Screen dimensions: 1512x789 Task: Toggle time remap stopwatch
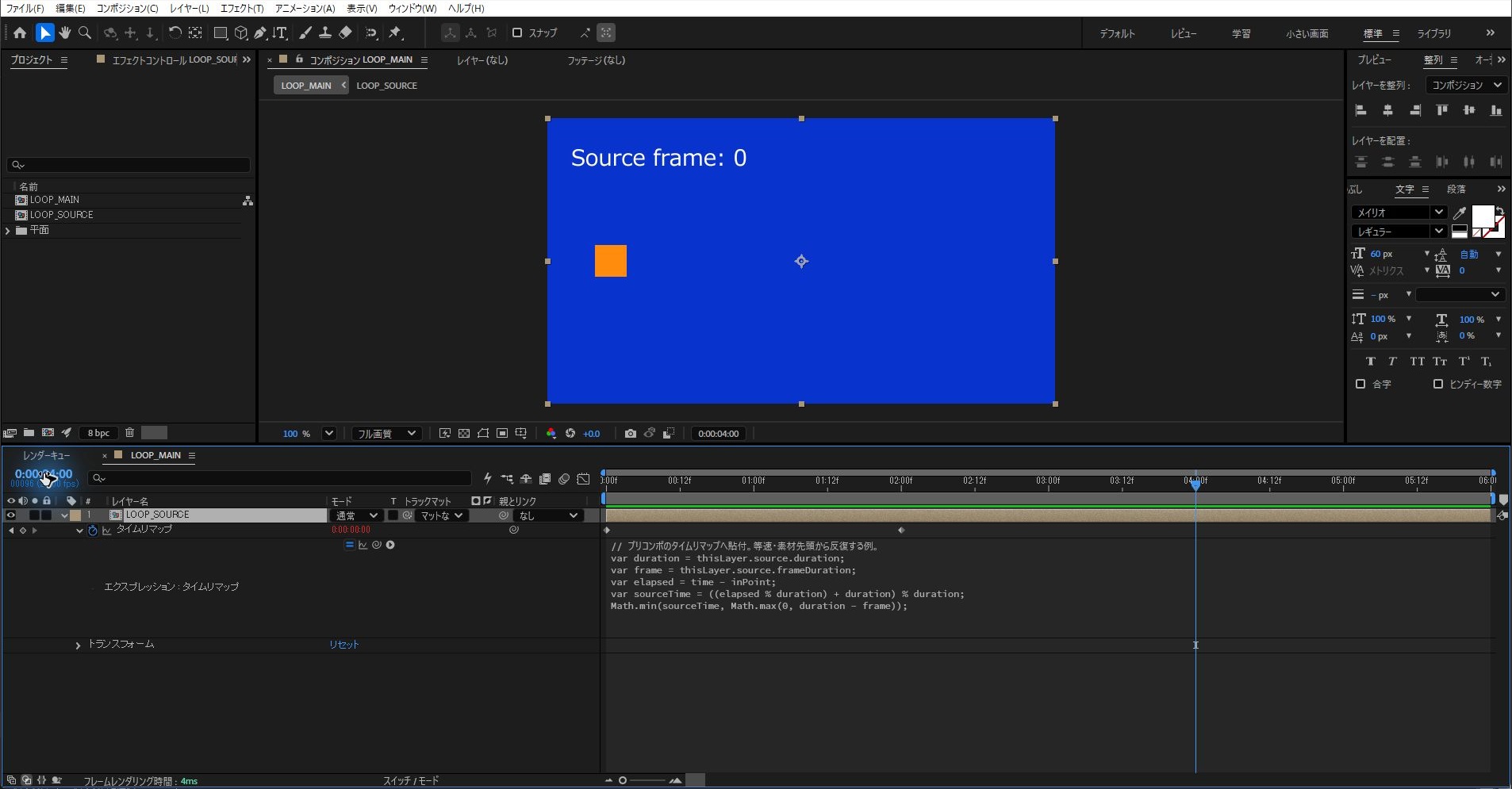pos(93,530)
